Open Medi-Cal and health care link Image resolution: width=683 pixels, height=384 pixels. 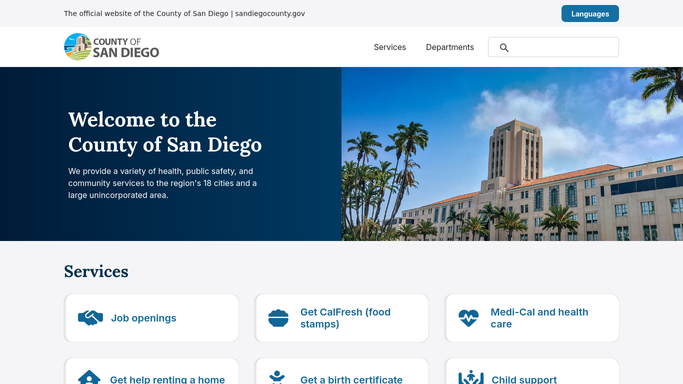click(539, 318)
